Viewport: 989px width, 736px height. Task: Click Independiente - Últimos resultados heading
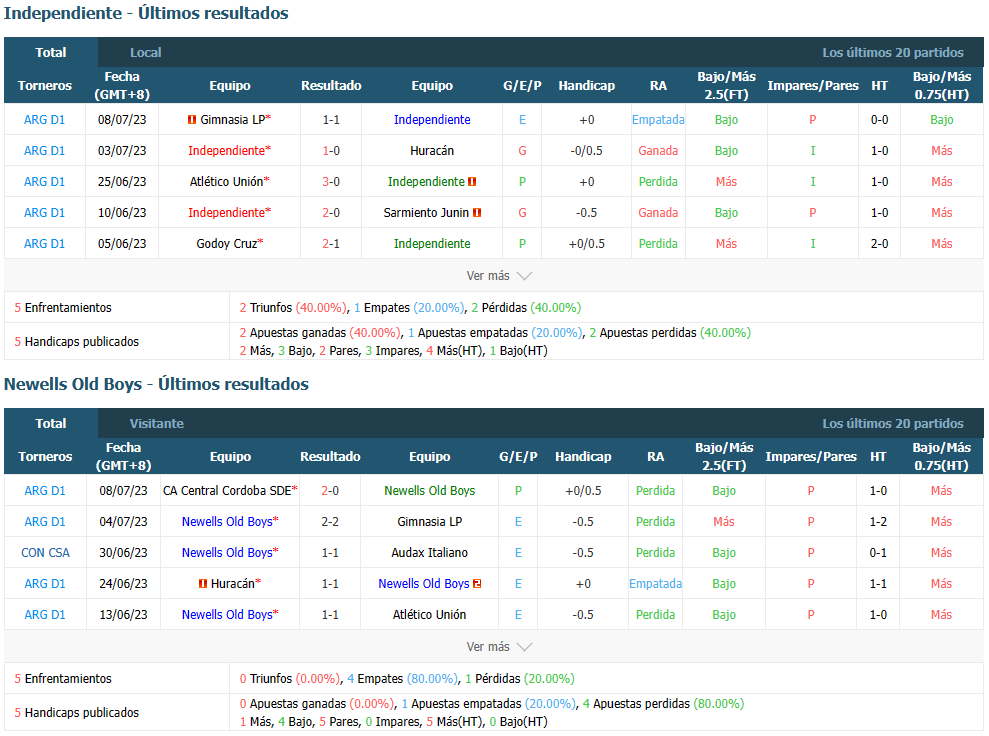pos(146,13)
